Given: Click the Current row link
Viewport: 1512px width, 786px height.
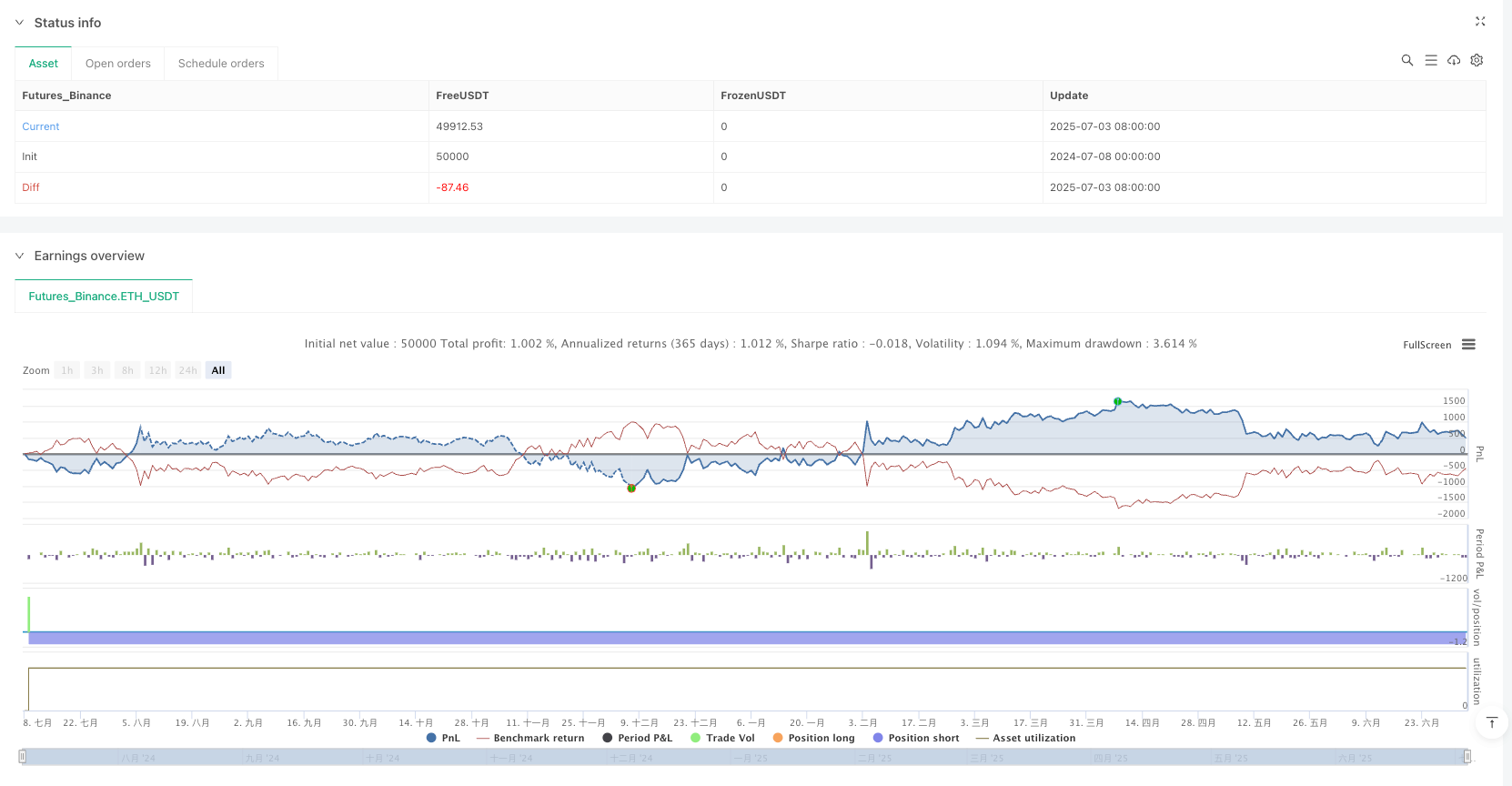Looking at the screenshot, I should pyautogui.click(x=41, y=126).
